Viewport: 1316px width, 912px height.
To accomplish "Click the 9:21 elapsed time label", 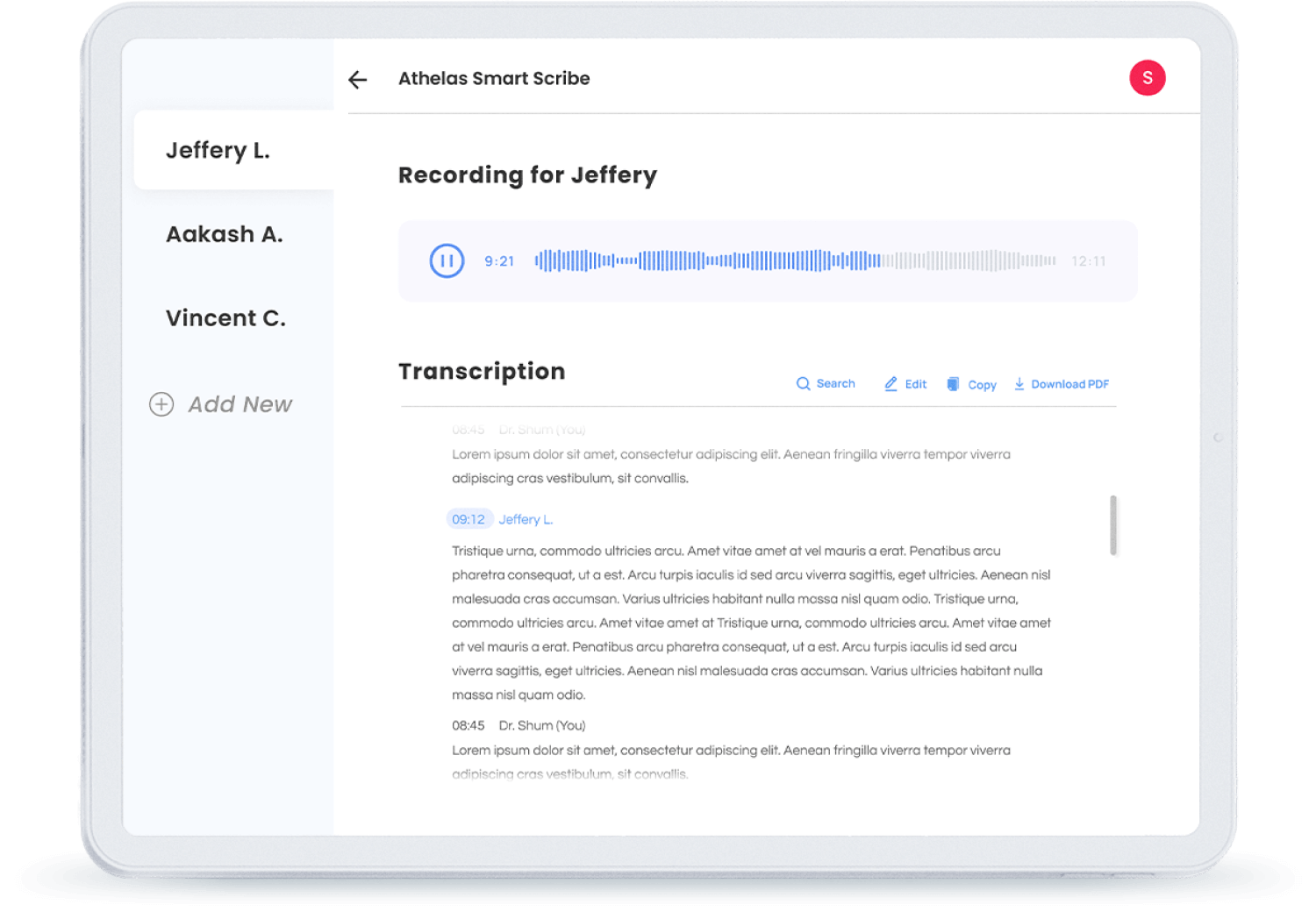I will pos(499,261).
